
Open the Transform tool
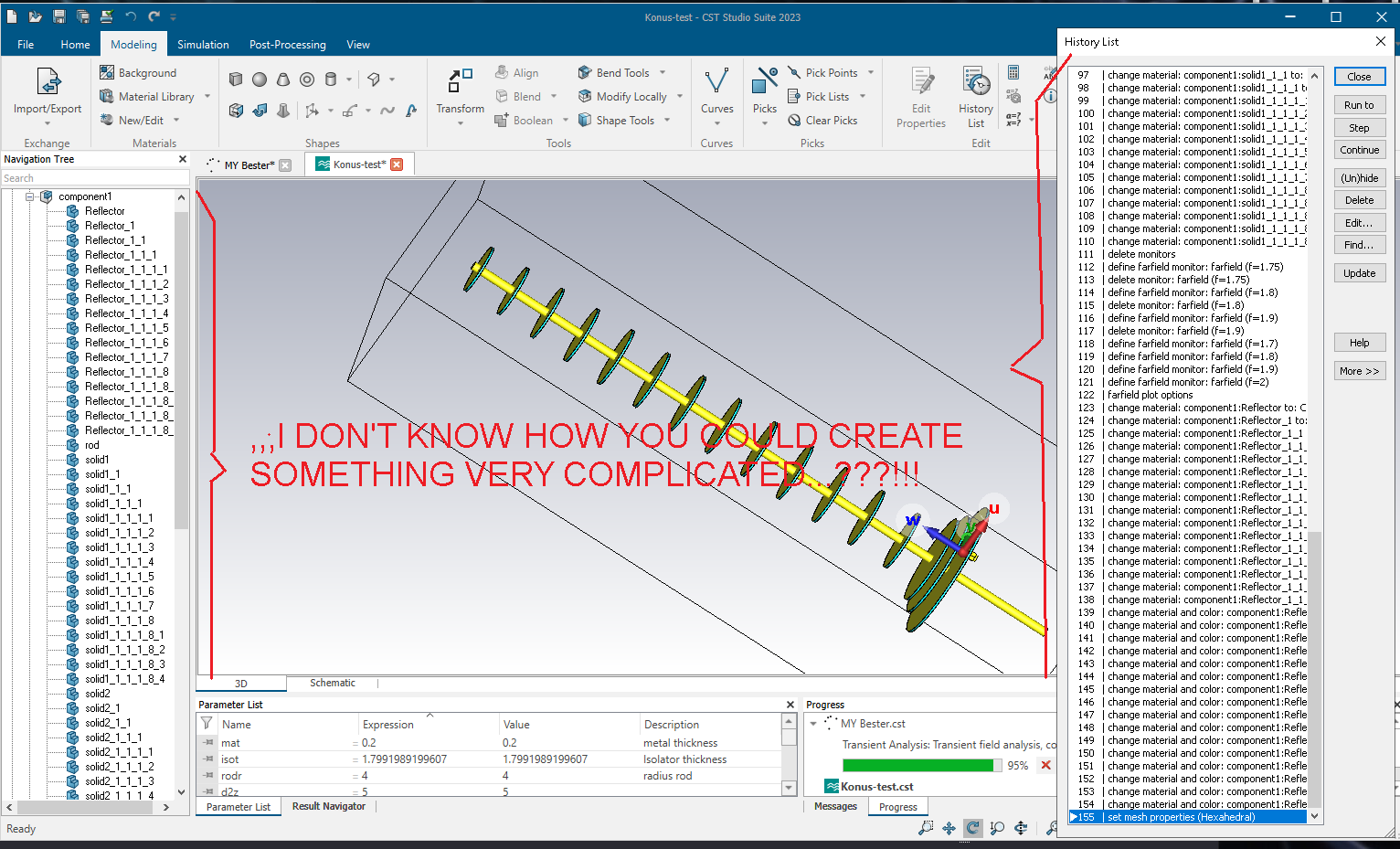click(x=460, y=94)
